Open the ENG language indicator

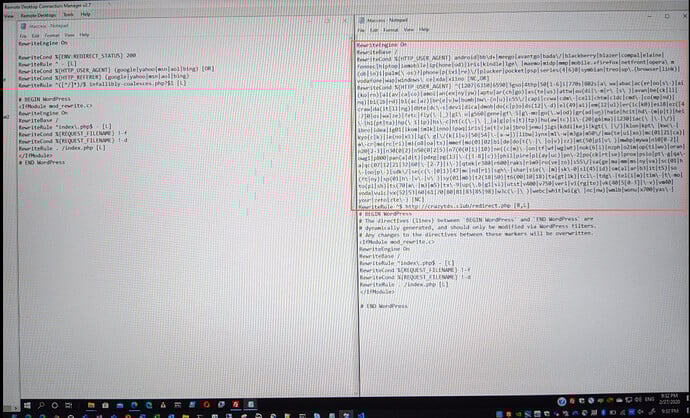coord(650,400)
